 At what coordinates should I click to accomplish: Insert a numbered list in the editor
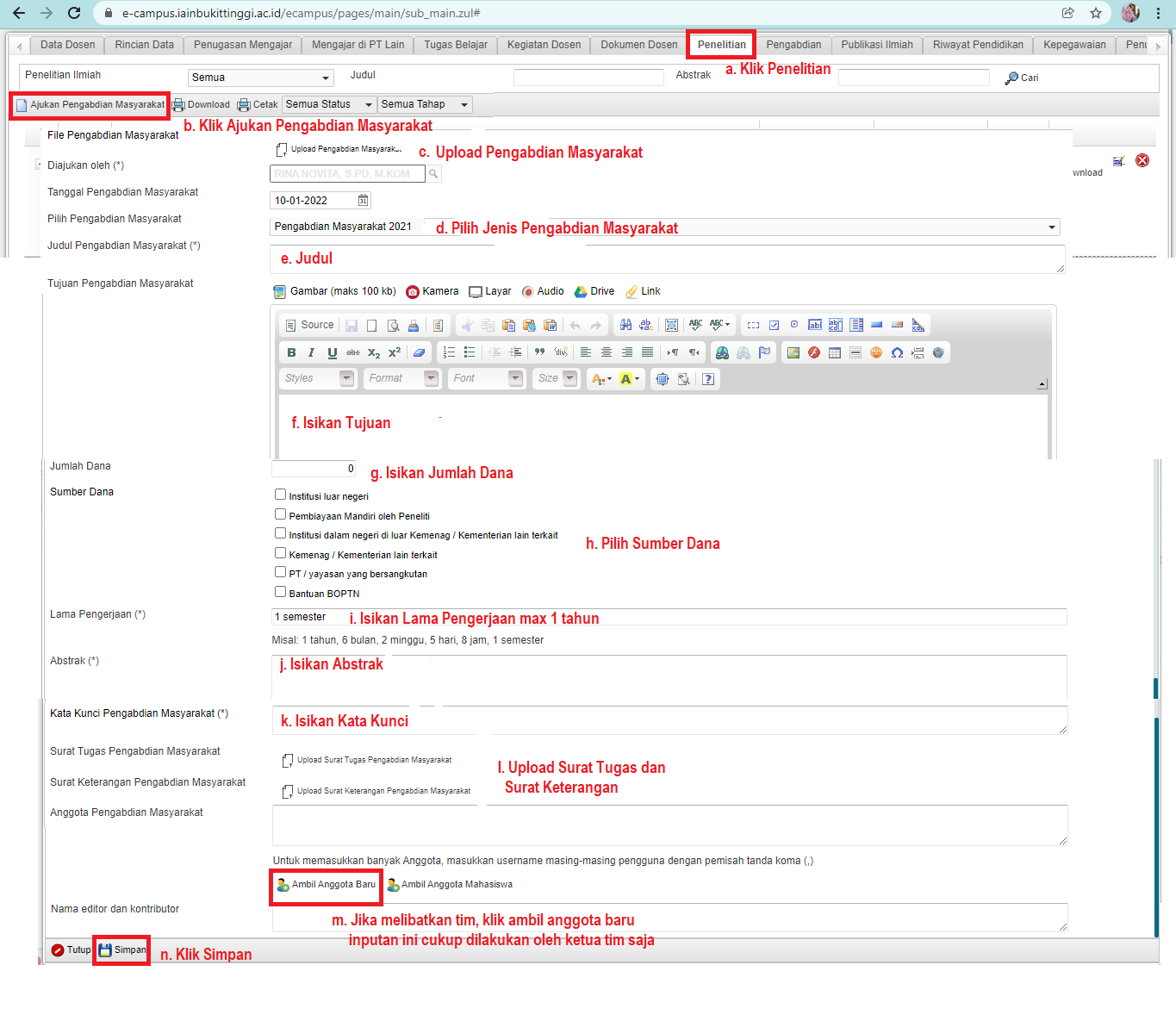click(449, 352)
